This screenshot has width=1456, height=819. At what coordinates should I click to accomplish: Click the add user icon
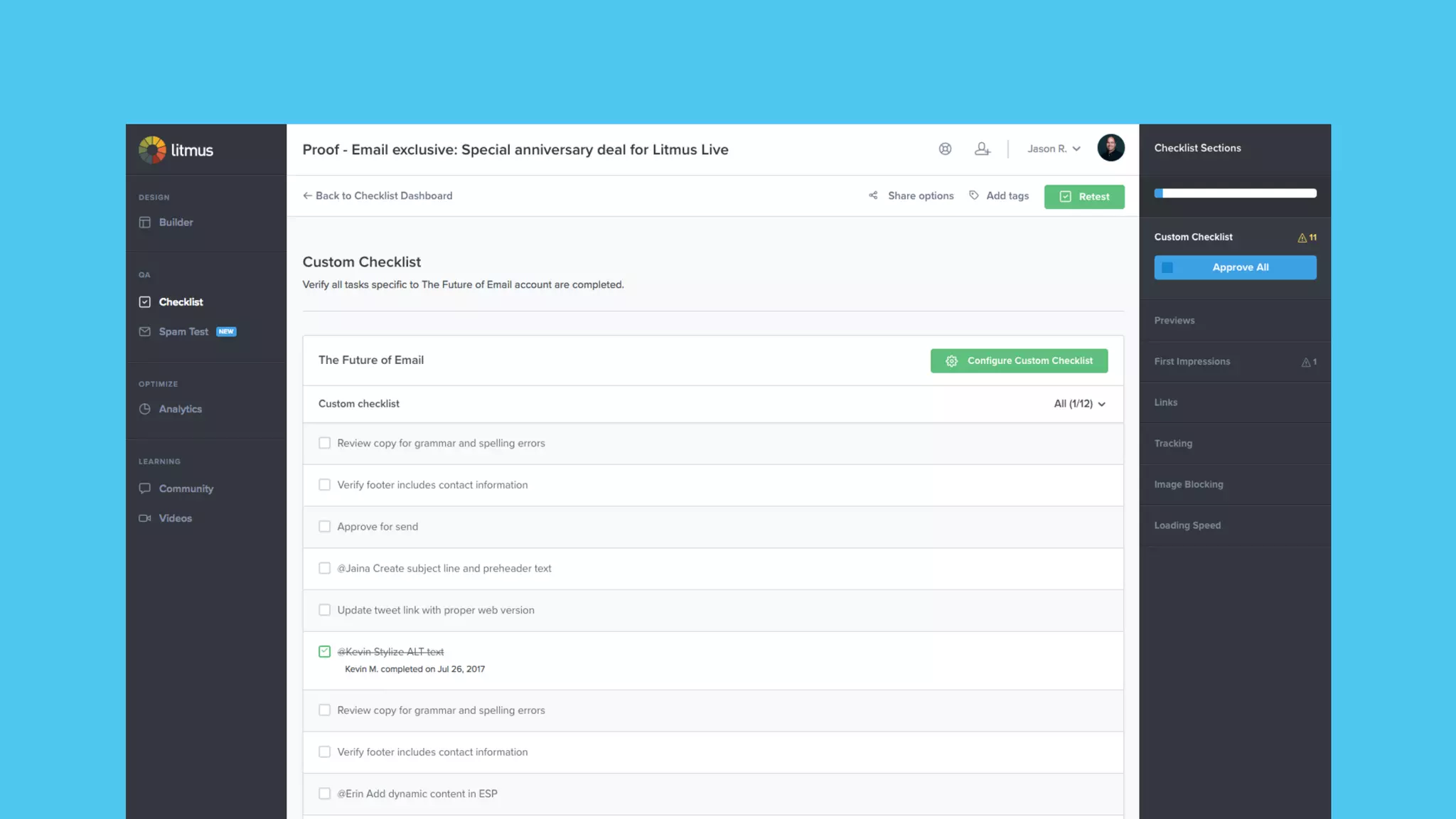click(x=982, y=149)
